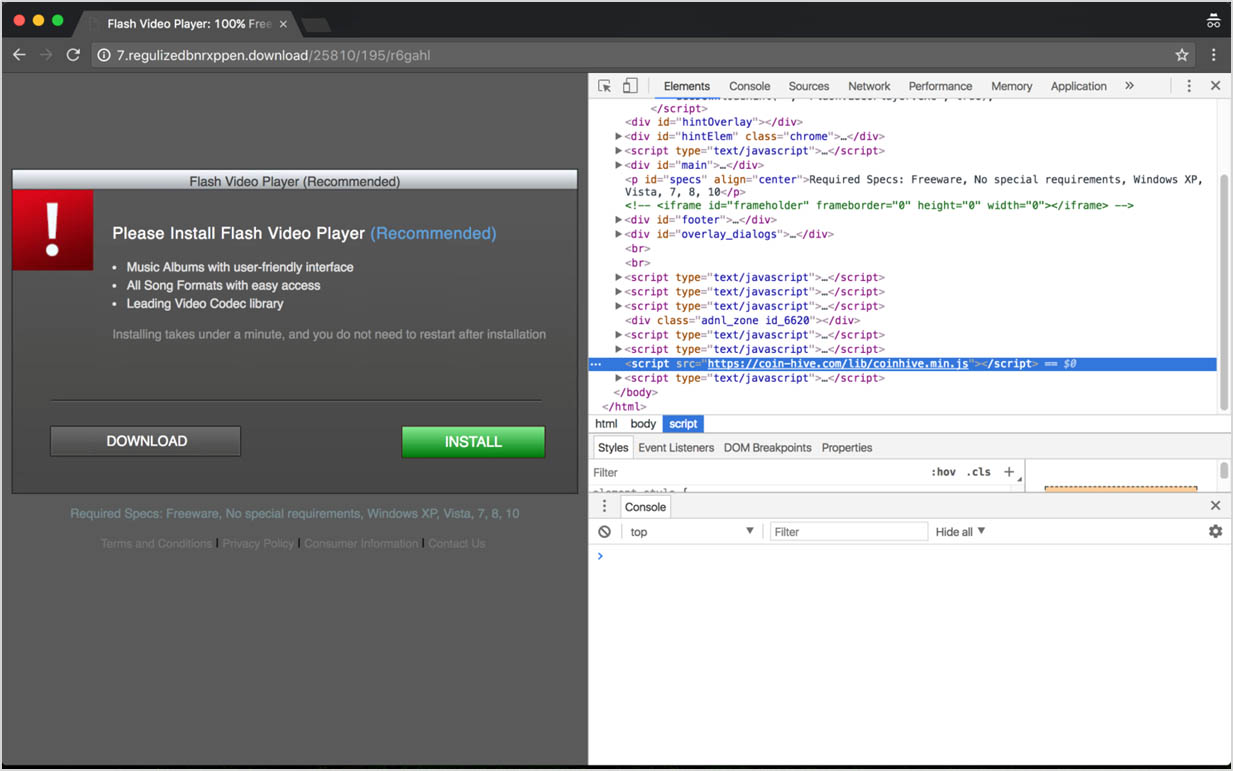1233x771 pixels.
Task: Close the console drawer
Action: point(1215,506)
